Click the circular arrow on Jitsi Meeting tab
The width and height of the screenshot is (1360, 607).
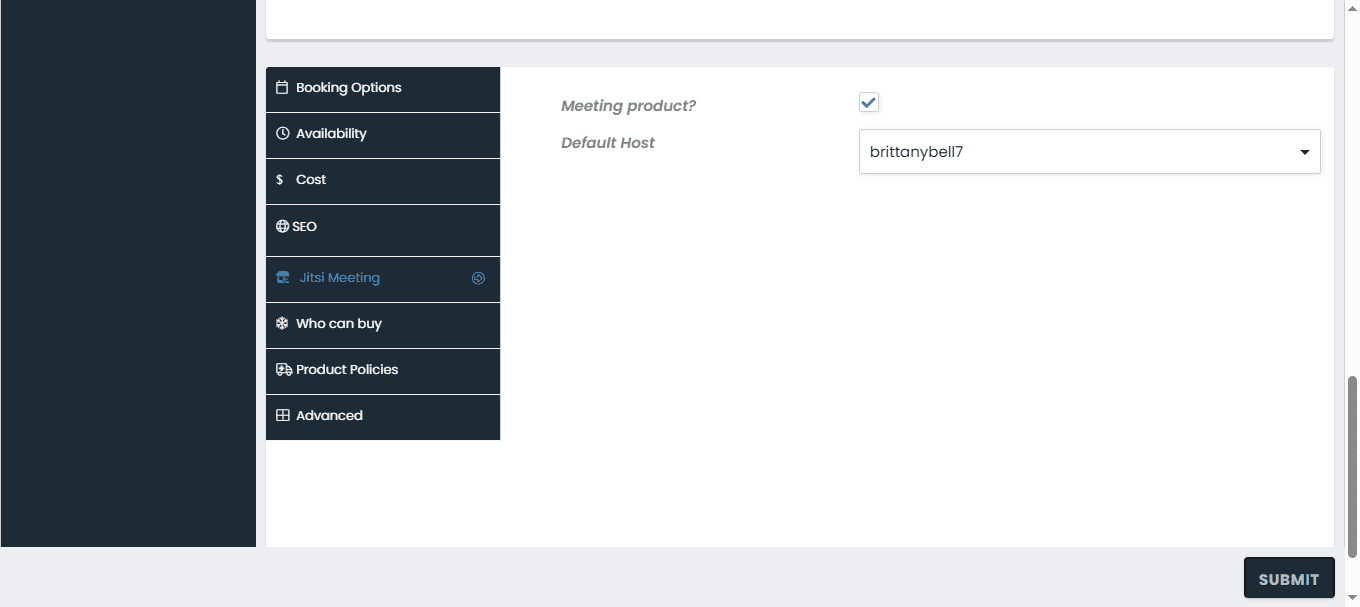[478, 279]
